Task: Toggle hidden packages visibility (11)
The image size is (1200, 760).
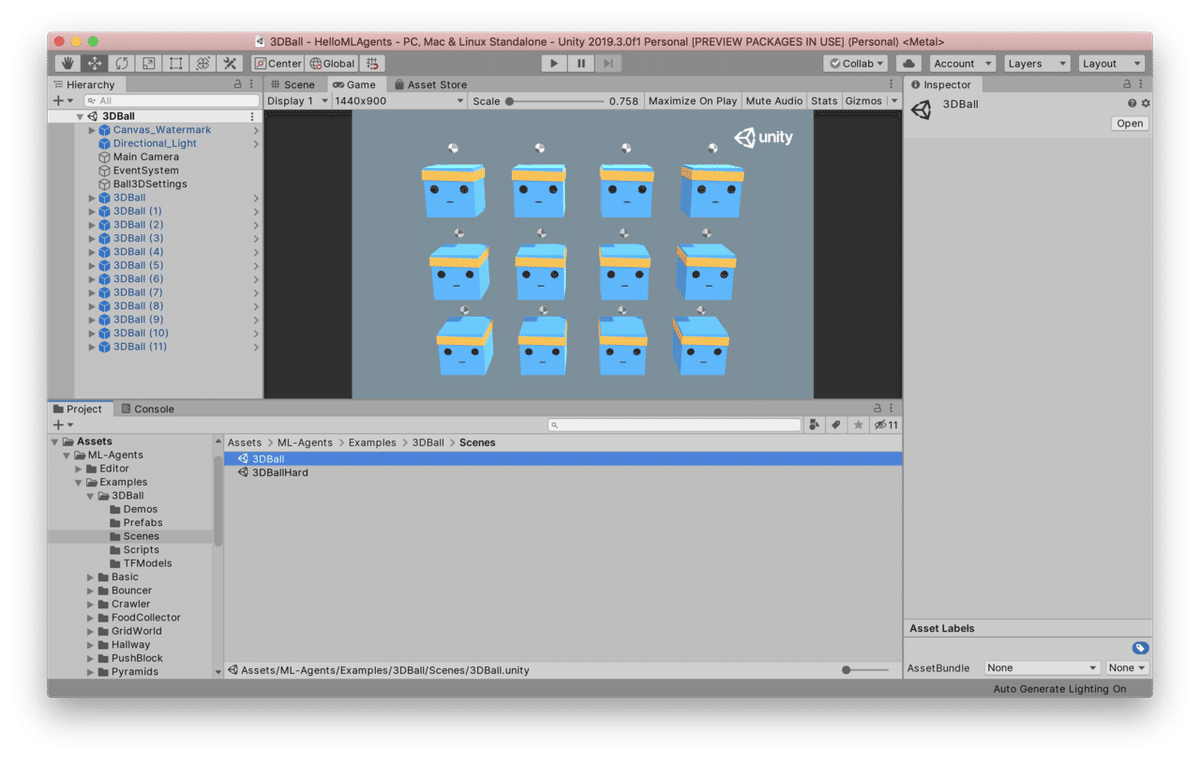Action: click(x=886, y=425)
